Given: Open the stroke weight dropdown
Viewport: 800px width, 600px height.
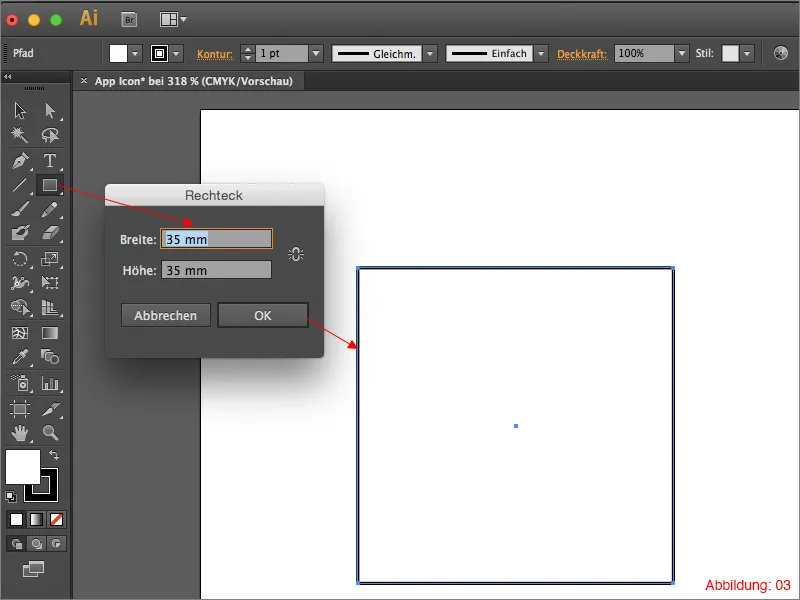Looking at the screenshot, I should click(x=316, y=53).
